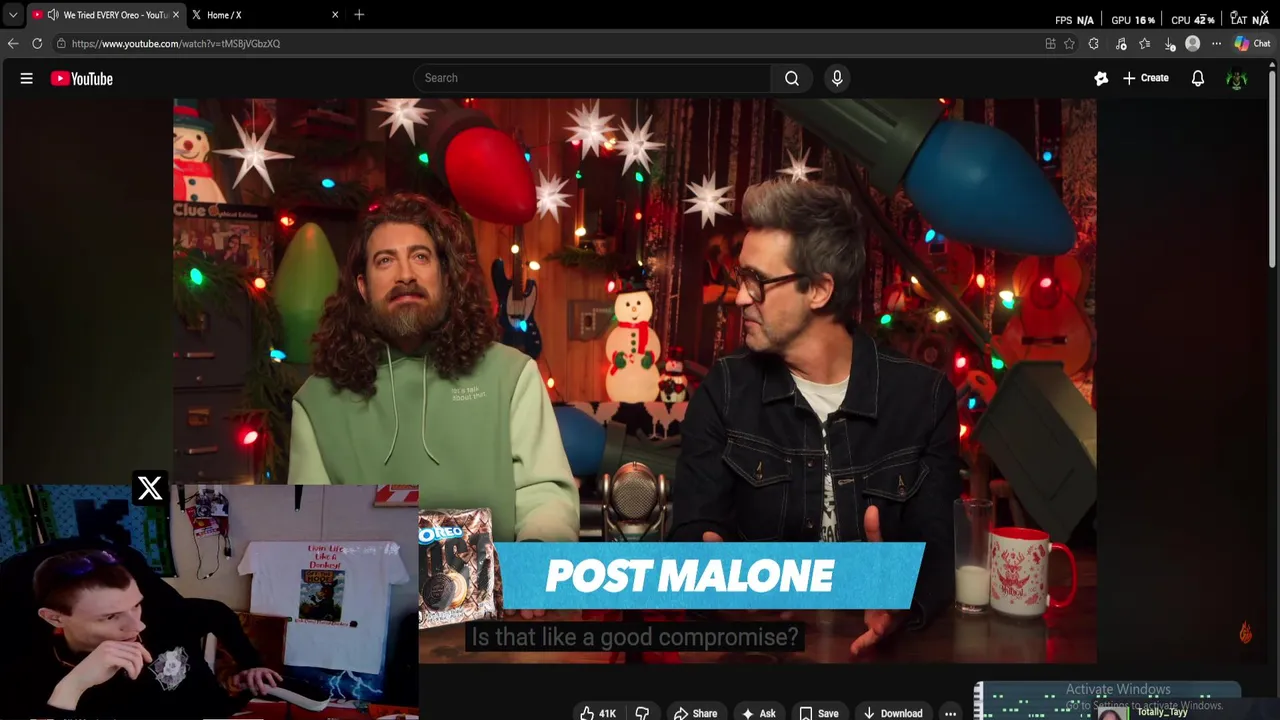Close the We Tried EVERY Oreo tab

(176, 15)
